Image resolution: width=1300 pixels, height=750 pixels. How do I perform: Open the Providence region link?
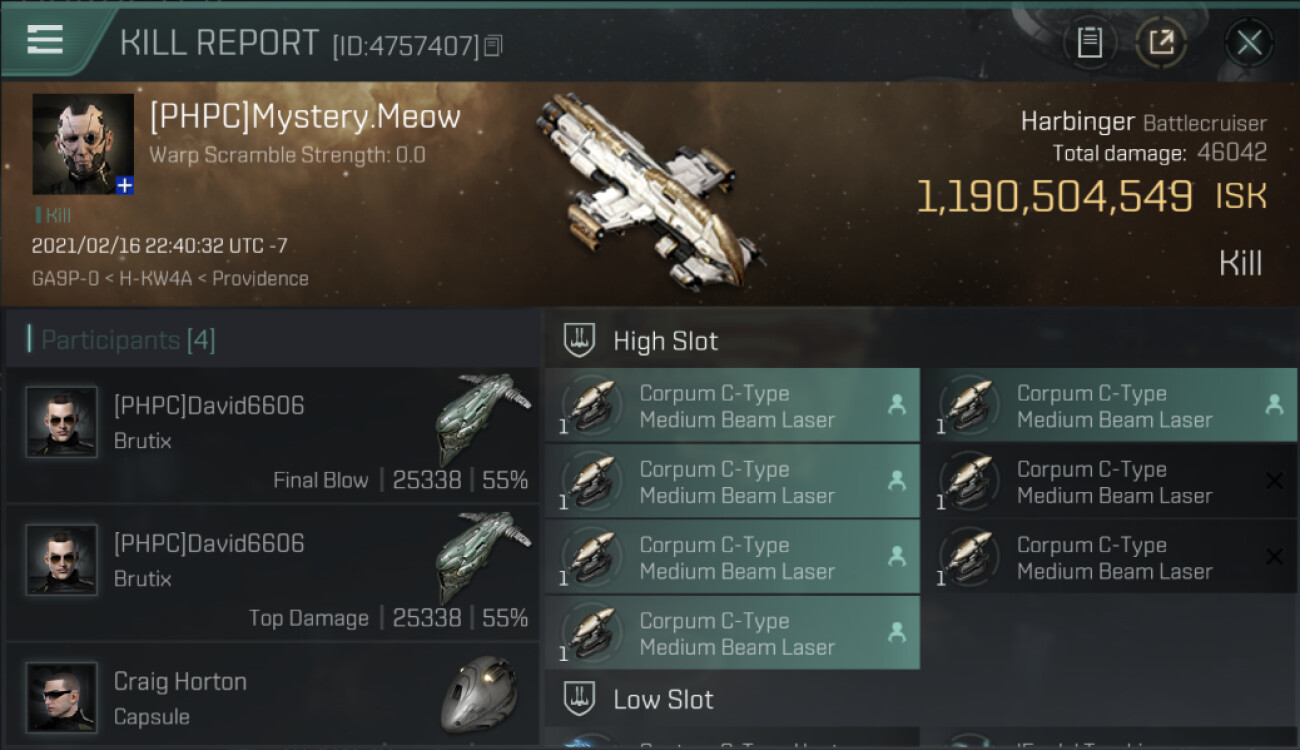262,279
